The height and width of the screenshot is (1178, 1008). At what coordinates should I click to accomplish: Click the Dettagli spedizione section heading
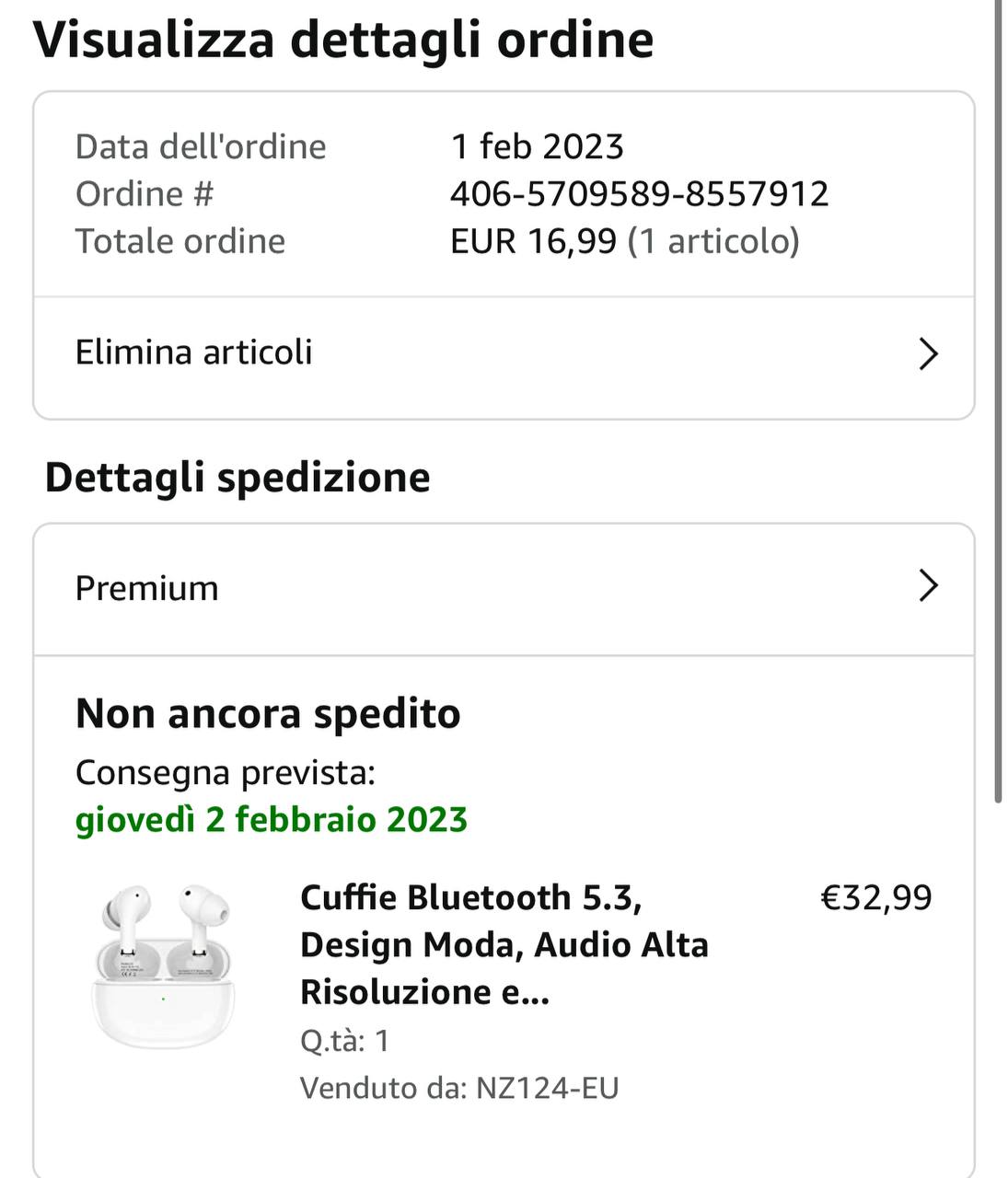pyautogui.click(x=238, y=477)
